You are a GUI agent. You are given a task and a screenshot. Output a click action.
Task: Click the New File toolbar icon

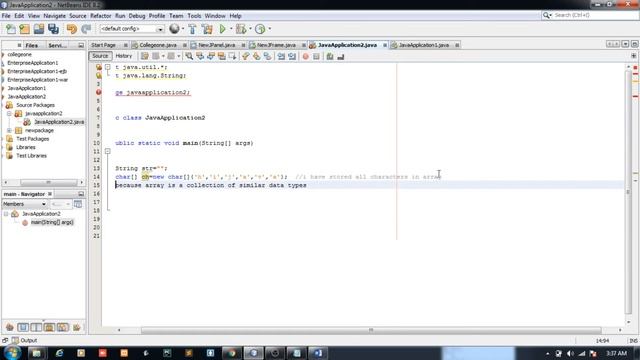pyautogui.click(x=11, y=29)
